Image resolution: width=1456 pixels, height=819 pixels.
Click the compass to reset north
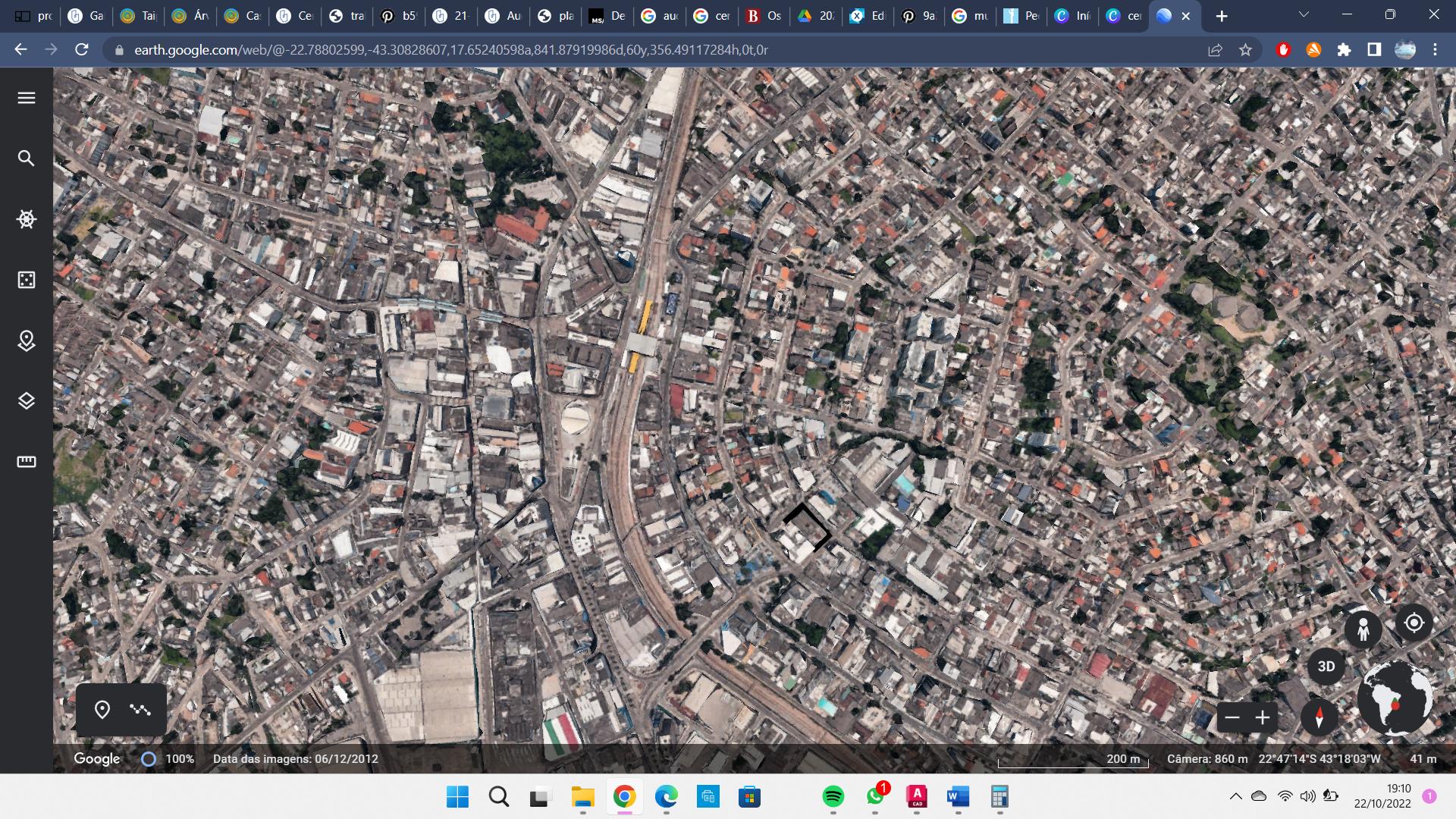pyautogui.click(x=1319, y=717)
